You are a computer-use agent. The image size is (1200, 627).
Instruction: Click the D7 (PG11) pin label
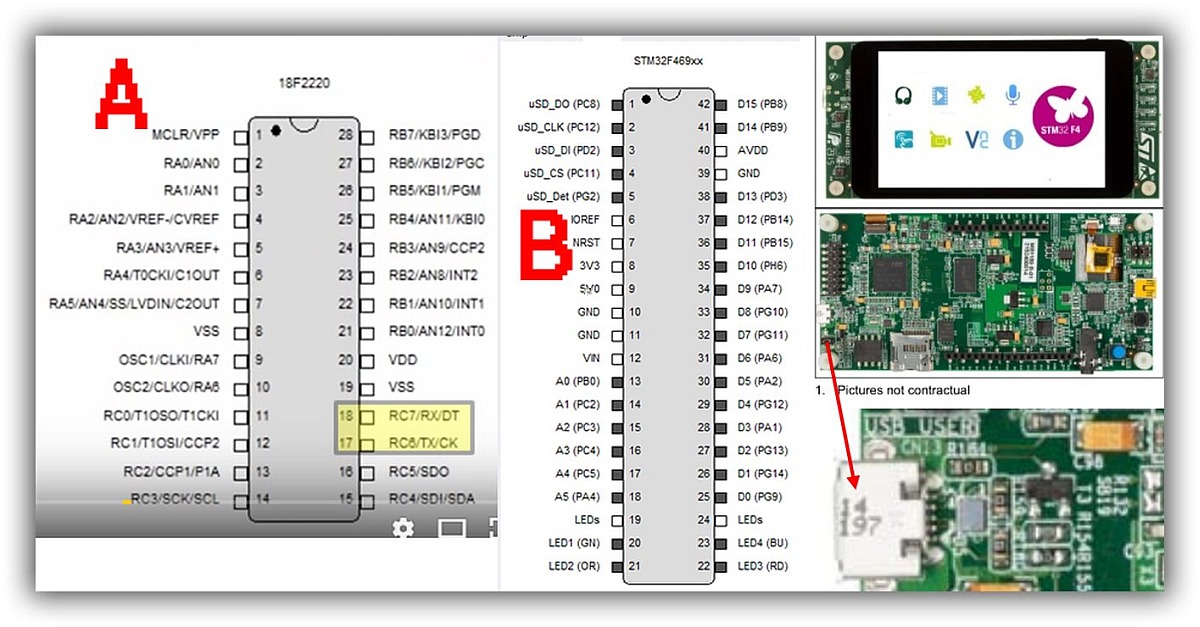click(x=763, y=335)
